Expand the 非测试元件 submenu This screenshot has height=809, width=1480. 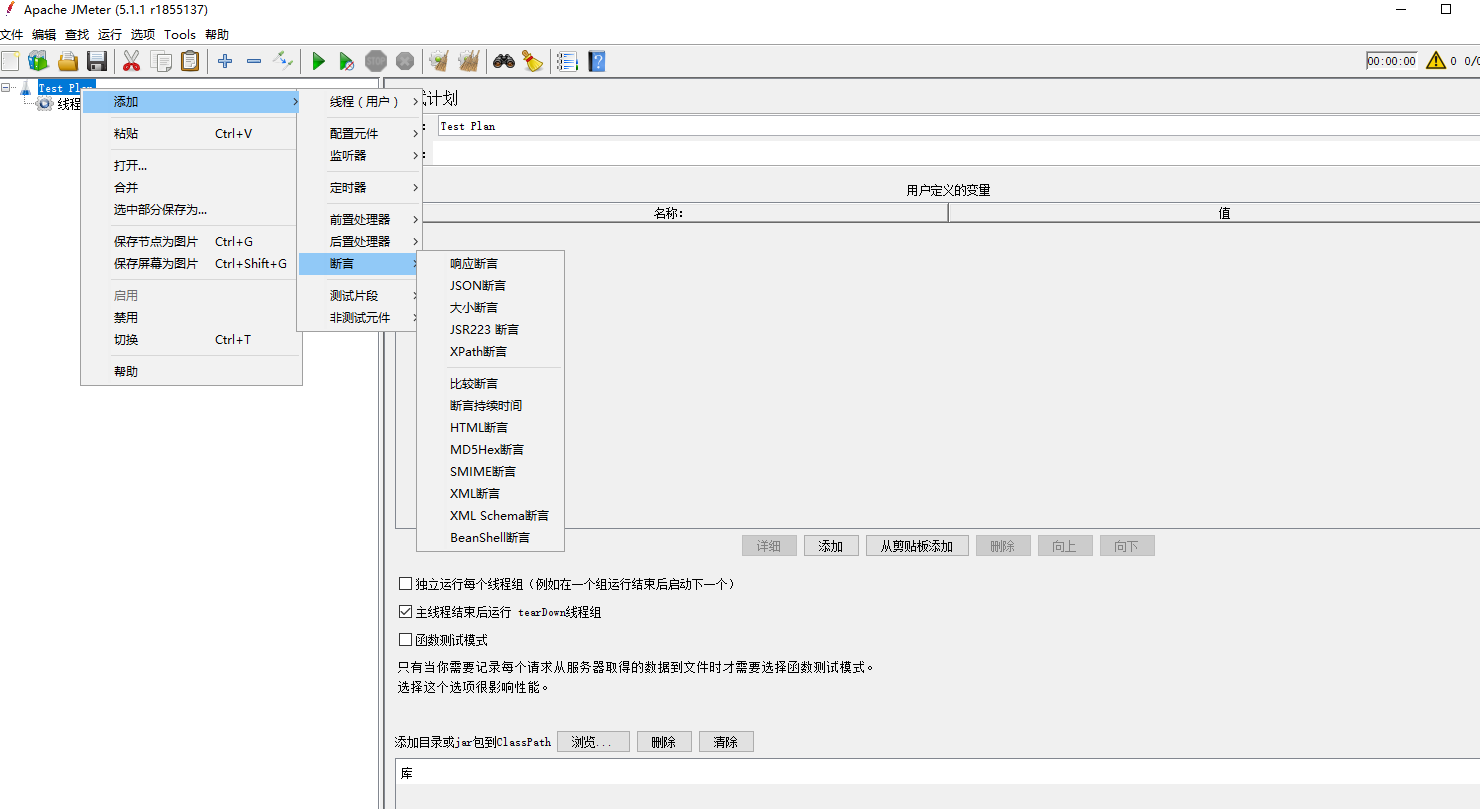coord(360,317)
